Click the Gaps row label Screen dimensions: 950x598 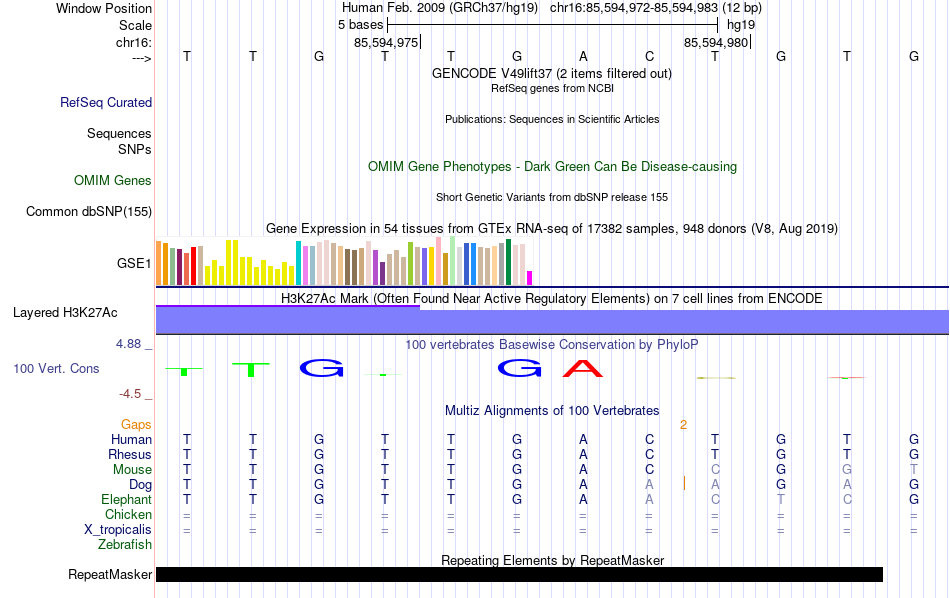[136, 425]
